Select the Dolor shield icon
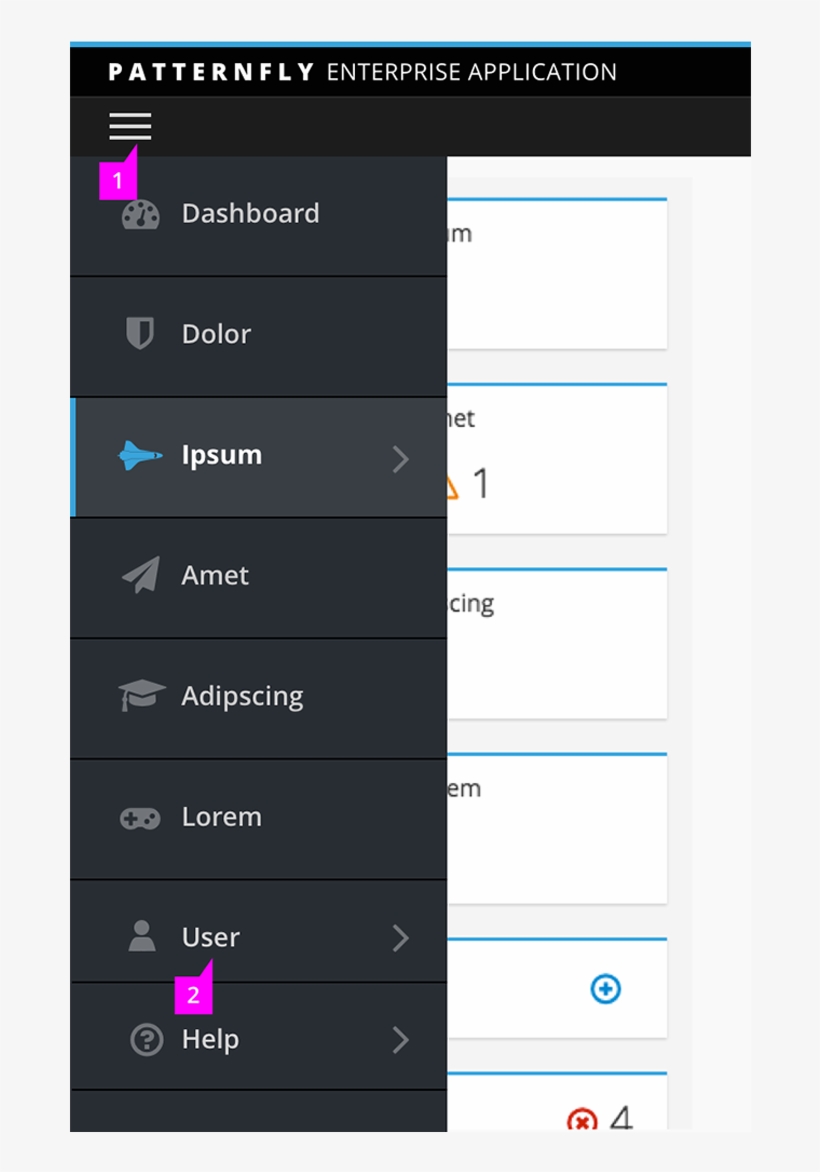Image resolution: width=820 pixels, height=1172 pixels. [x=141, y=334]
